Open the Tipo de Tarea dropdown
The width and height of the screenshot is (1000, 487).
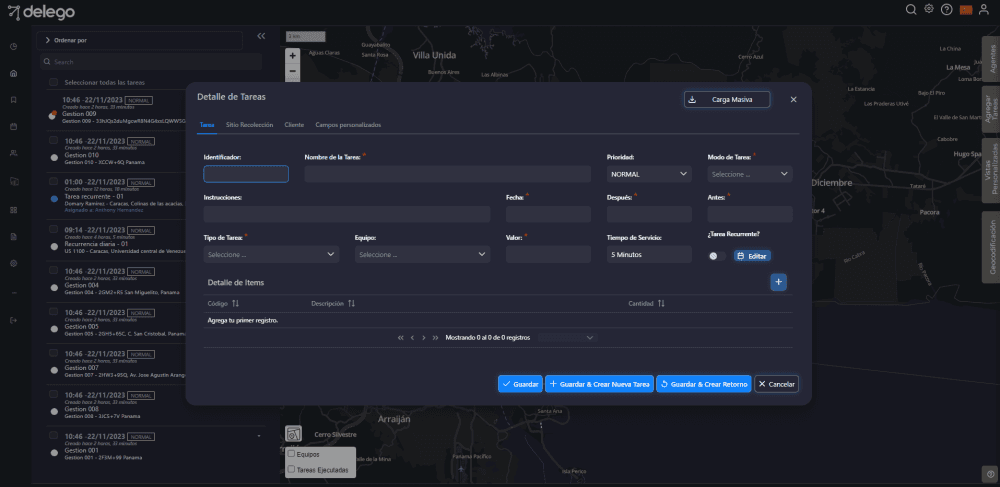(x=272, y=255)
